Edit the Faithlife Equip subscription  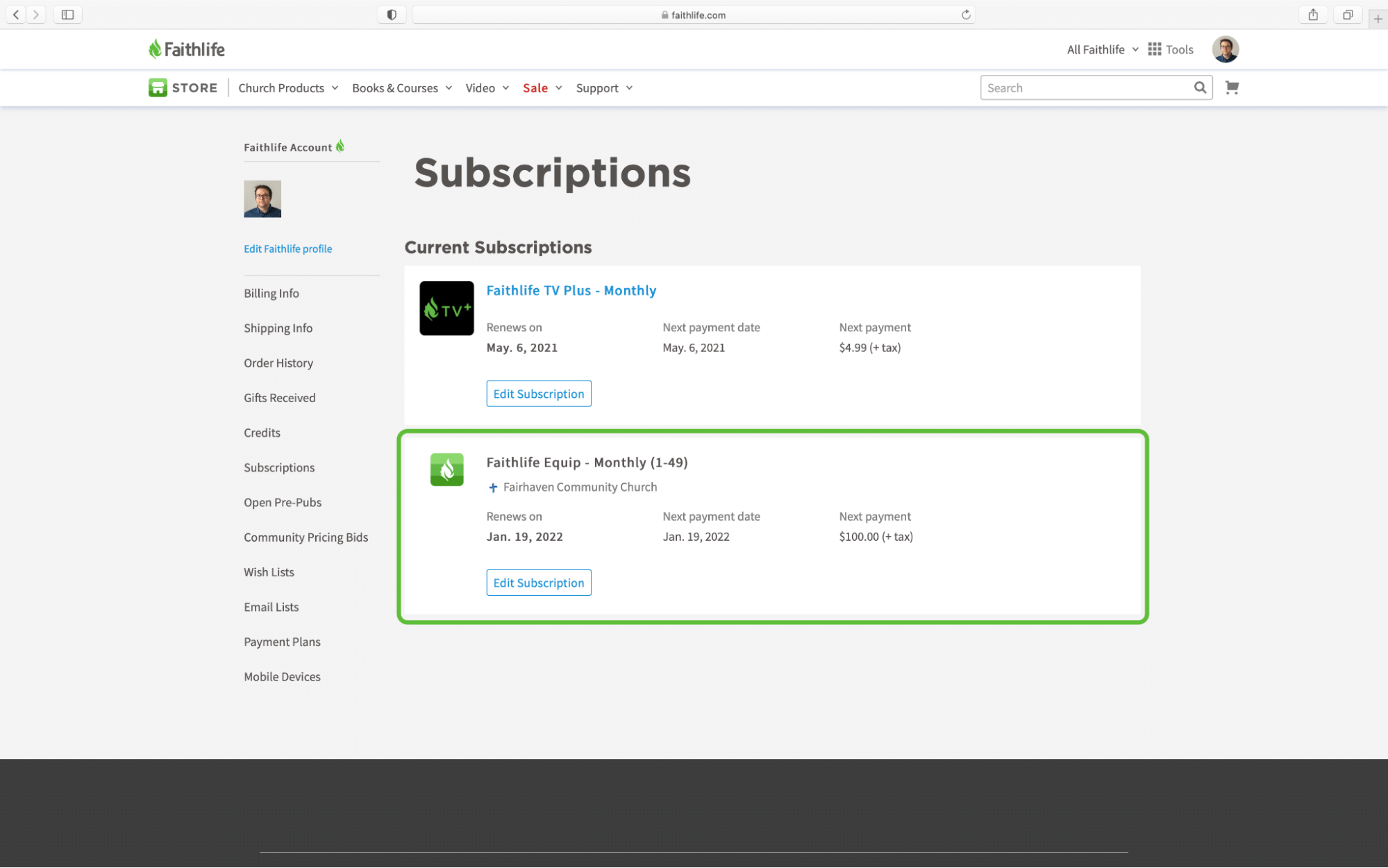(x=539, y=583)
